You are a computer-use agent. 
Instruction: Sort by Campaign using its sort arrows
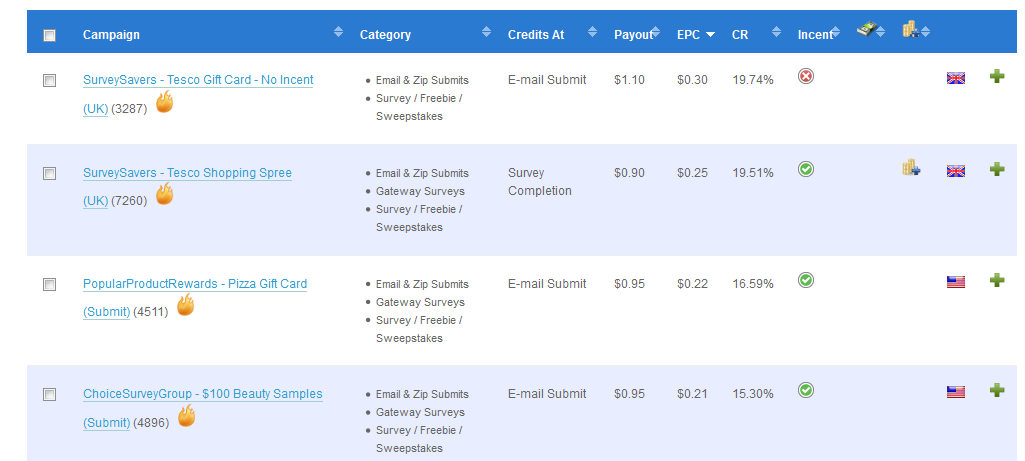(x=338, y=31)
